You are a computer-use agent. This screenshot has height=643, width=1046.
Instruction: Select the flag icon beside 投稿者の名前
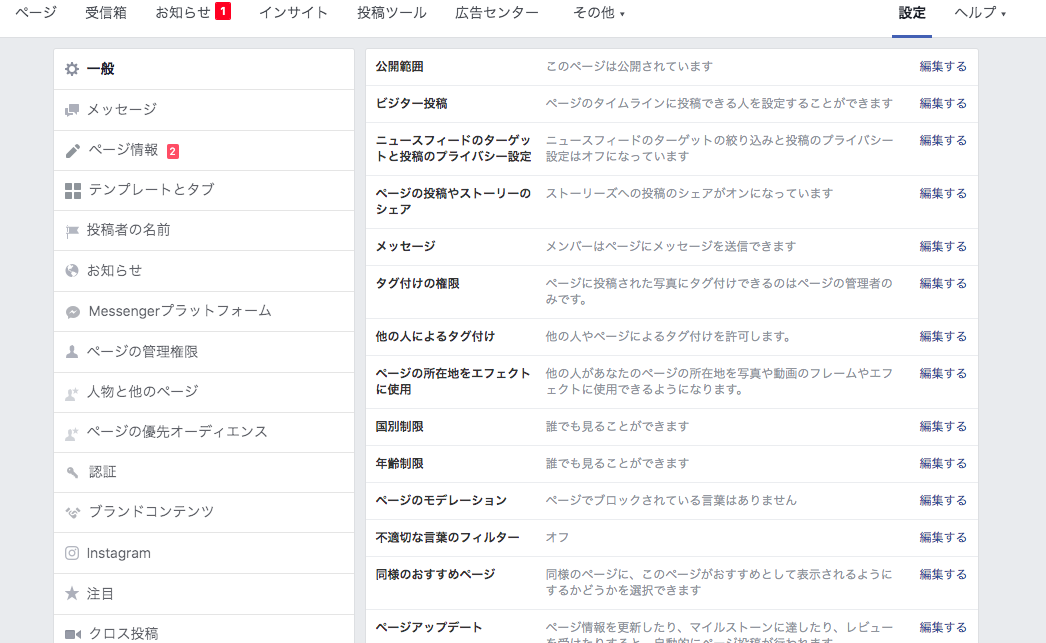[70, 231]
